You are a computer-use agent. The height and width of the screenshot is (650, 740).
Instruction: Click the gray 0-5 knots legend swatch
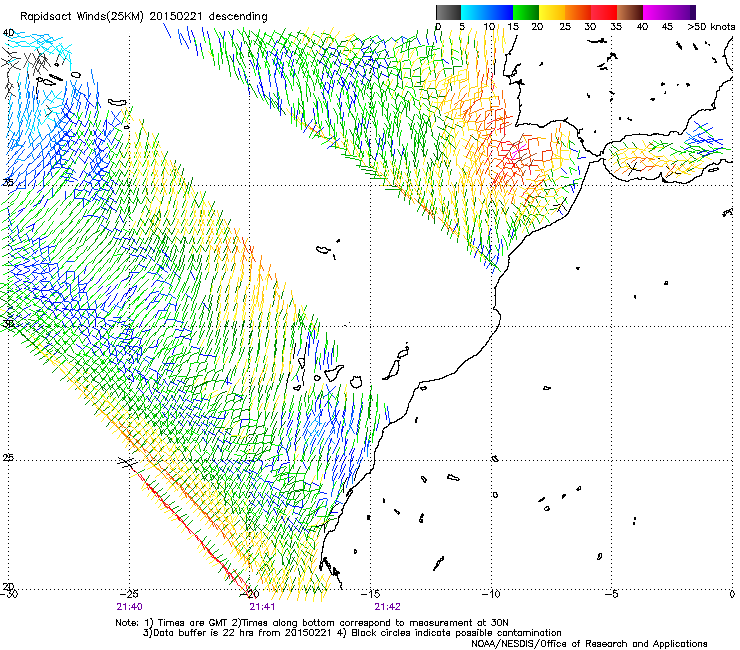(448, 12)
